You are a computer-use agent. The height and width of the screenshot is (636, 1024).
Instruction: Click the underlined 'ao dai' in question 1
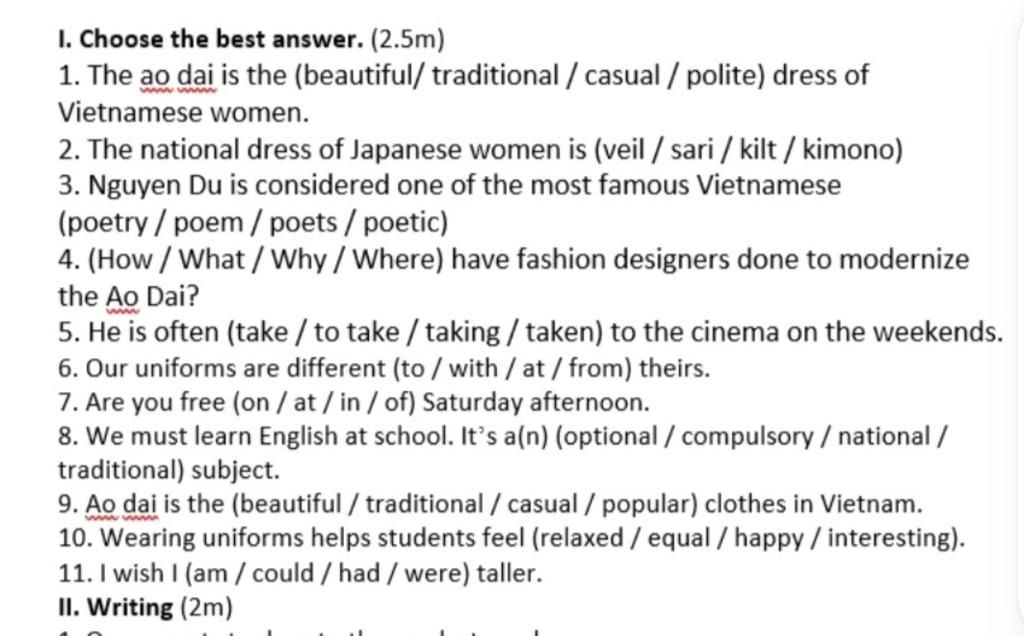178,76
